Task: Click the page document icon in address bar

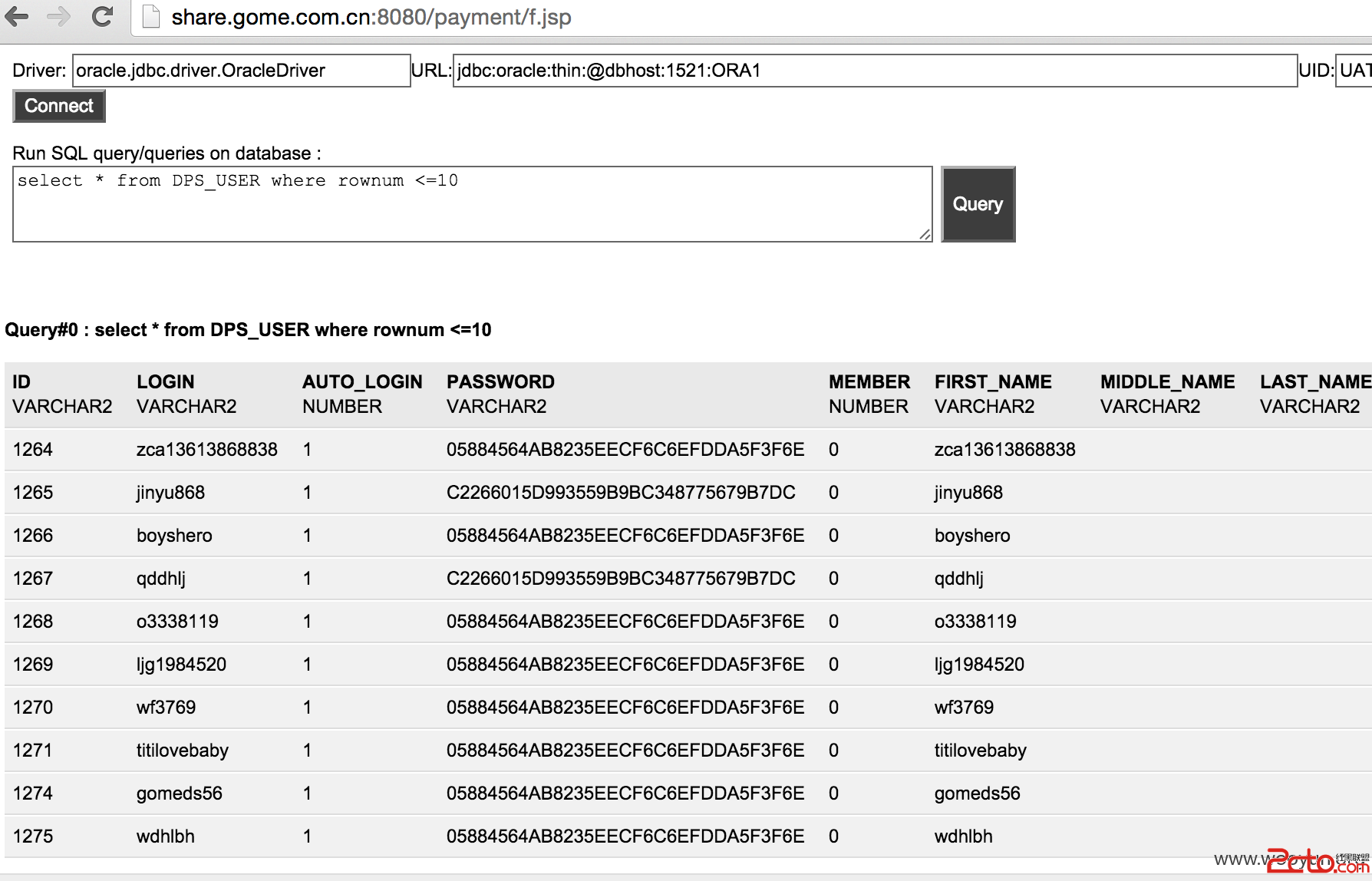Action: coord(151,17)
